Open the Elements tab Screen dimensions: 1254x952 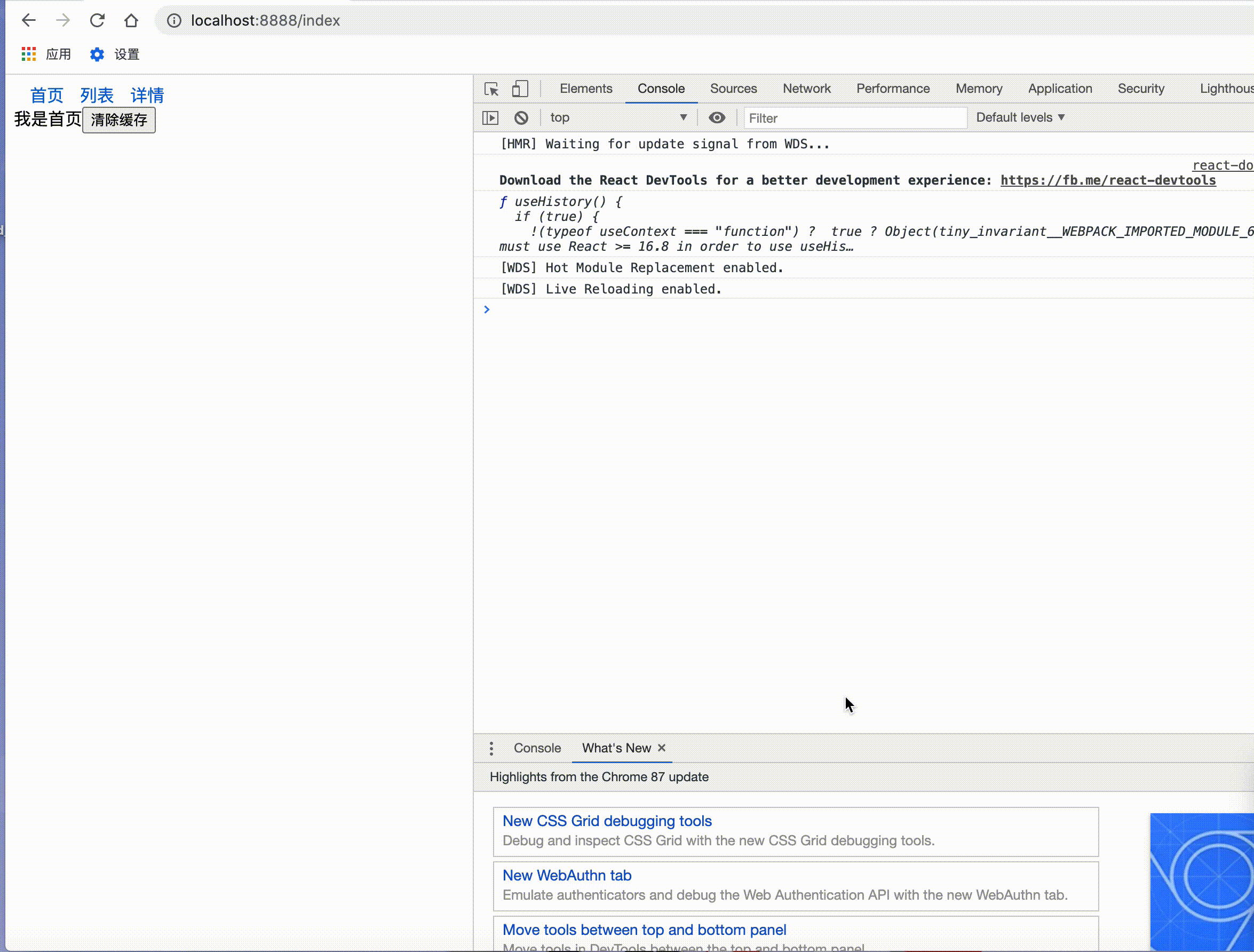coord(585,89)
